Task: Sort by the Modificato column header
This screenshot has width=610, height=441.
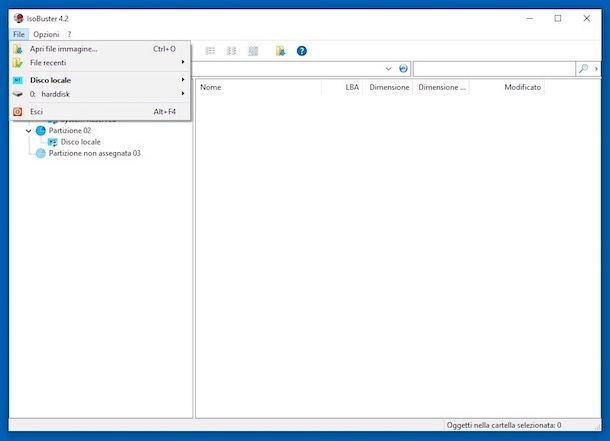Action: pyautogui.click(x=507, y=87)
